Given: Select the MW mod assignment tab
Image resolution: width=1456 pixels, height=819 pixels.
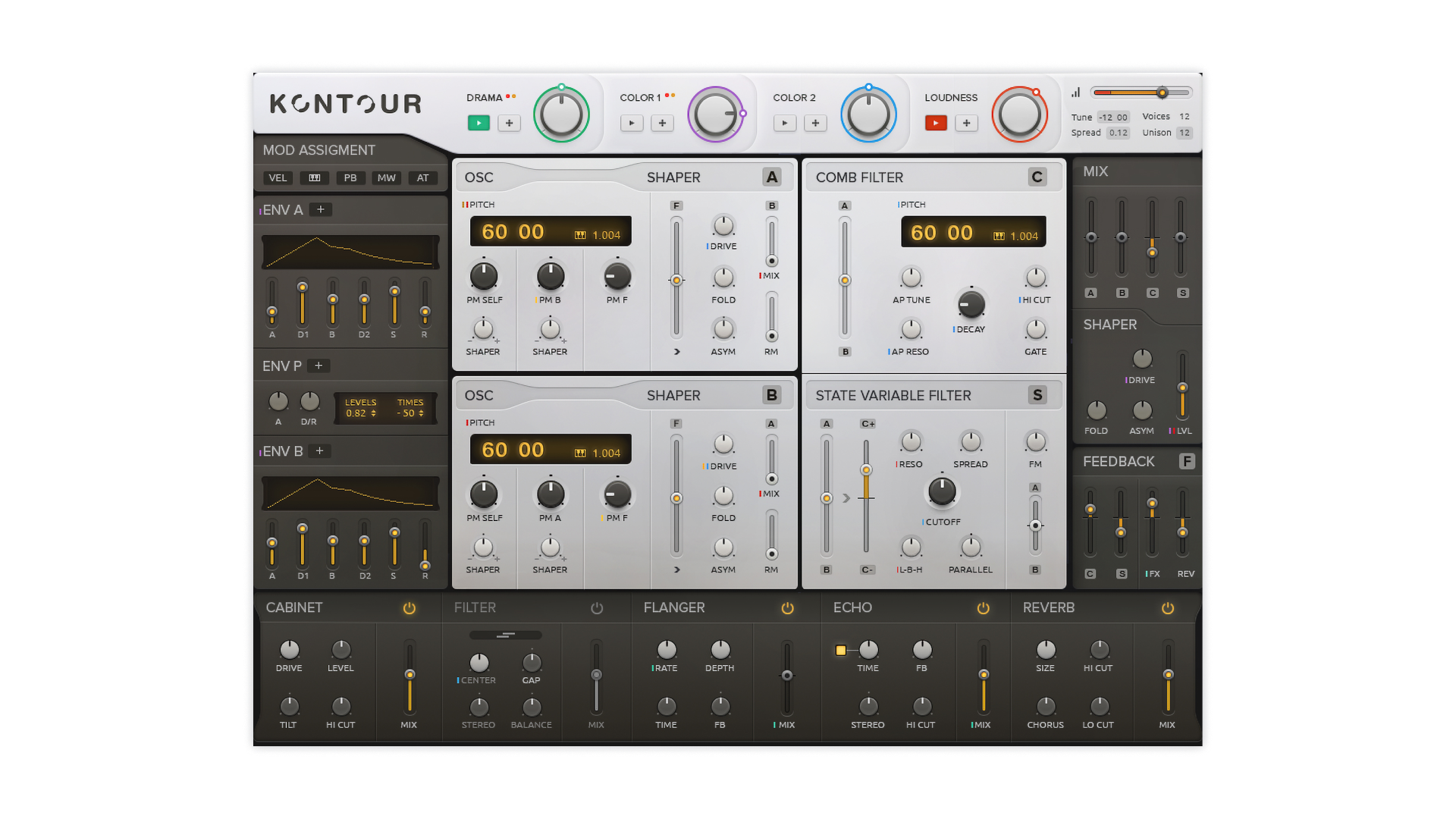Looking at the screenshot, I should (x=387, y=178).
